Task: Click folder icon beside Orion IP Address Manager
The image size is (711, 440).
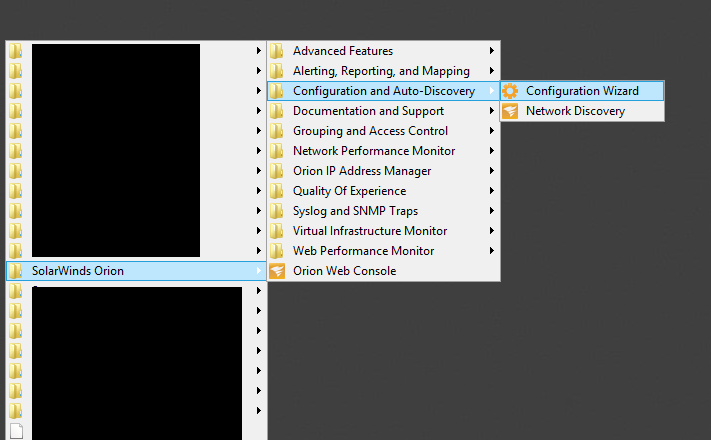Action: pos(277,171)
